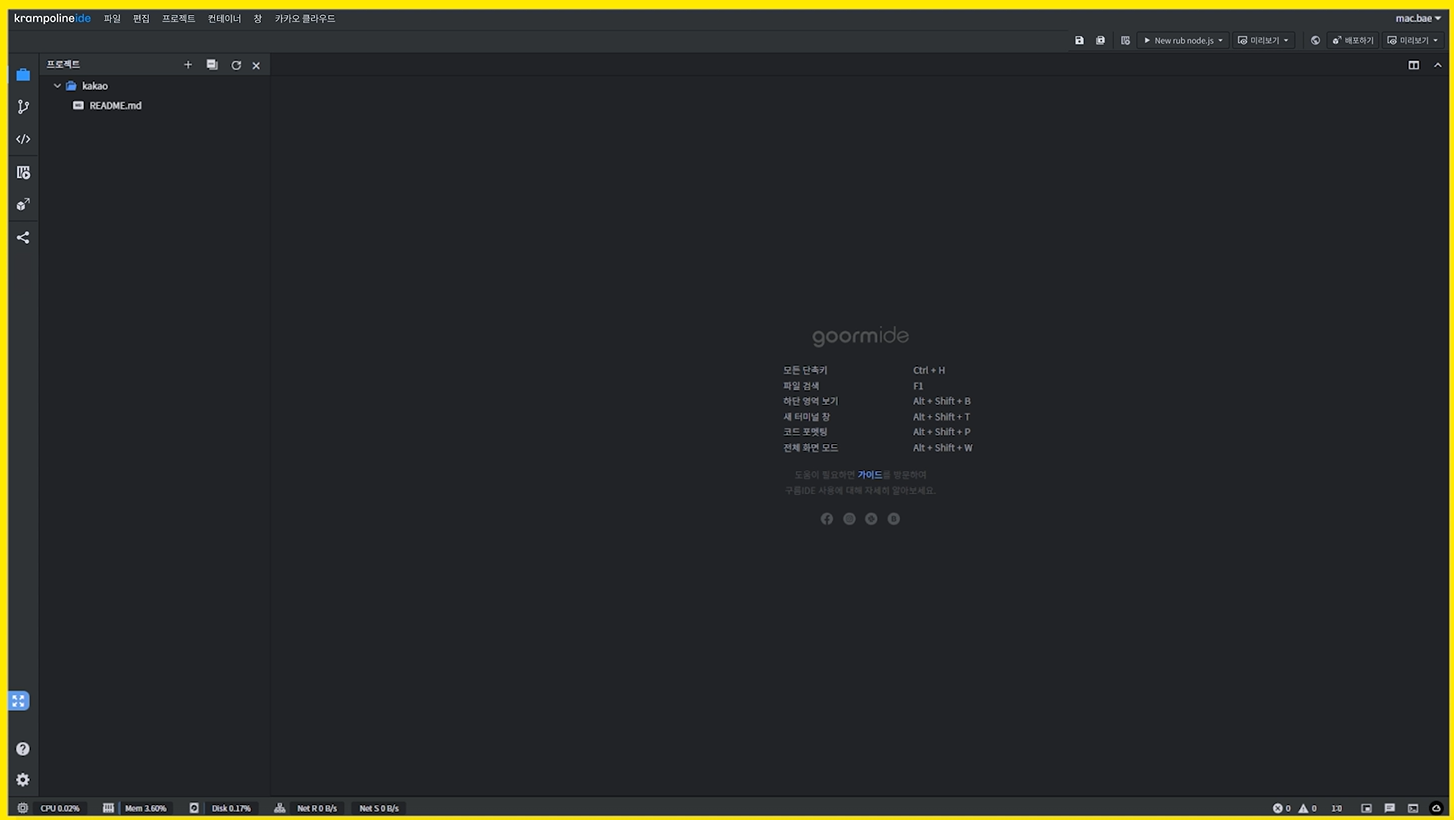Click the save-all toolbar icon
The height and width of the screenshot is (820, 1454).
pos(1100,41)
